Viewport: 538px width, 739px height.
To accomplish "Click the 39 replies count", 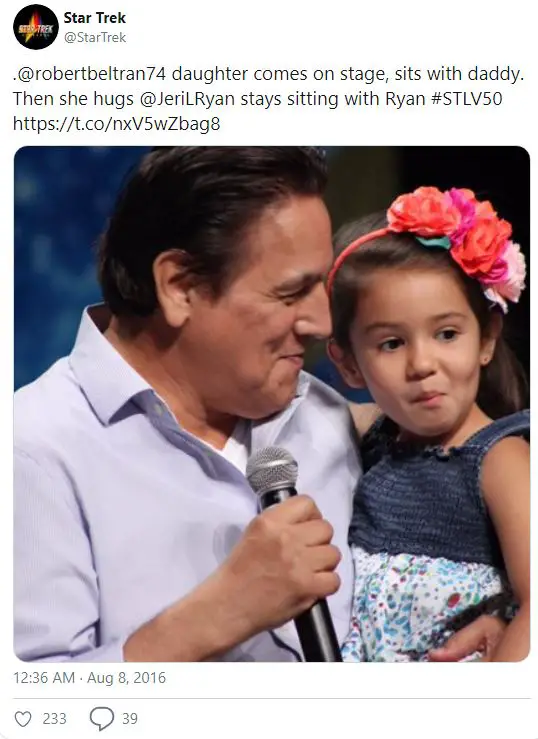I will [x=130, y=719].
